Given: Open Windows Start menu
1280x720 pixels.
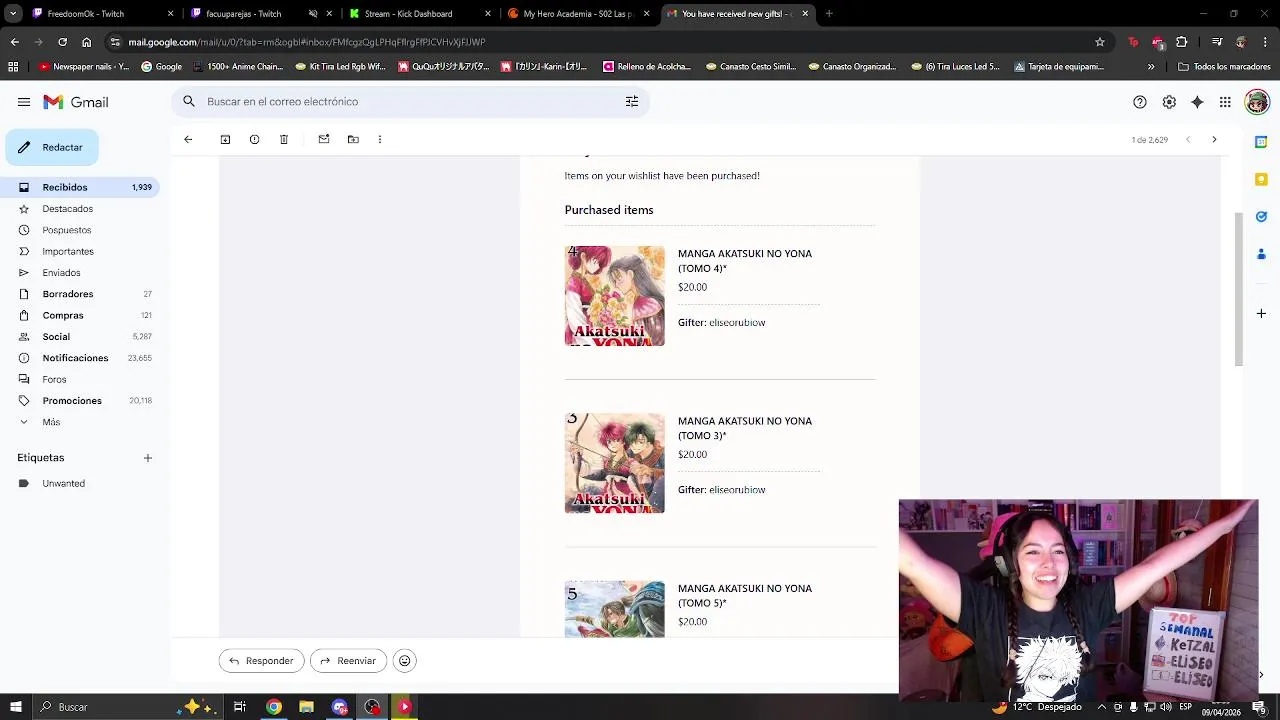Looking at the screenshot, I should pos(15,707).
